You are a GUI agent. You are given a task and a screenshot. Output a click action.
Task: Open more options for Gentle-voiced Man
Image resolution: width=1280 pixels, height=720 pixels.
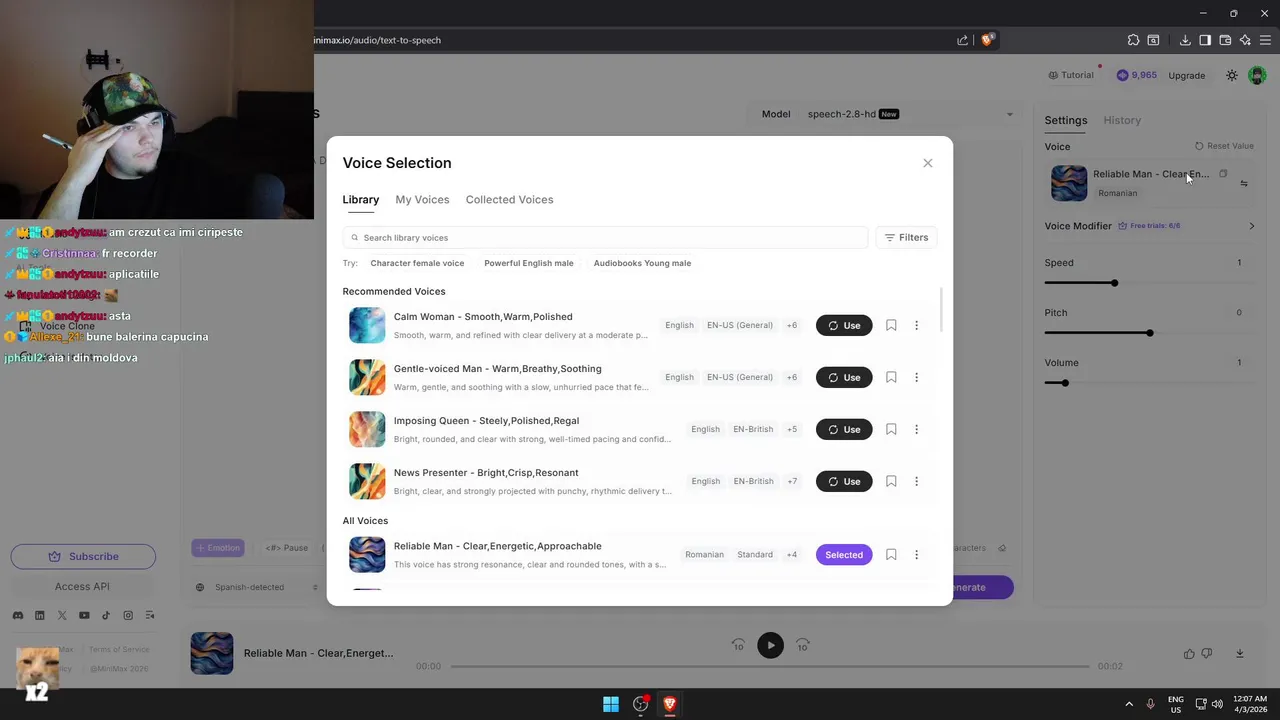(916, 377)
